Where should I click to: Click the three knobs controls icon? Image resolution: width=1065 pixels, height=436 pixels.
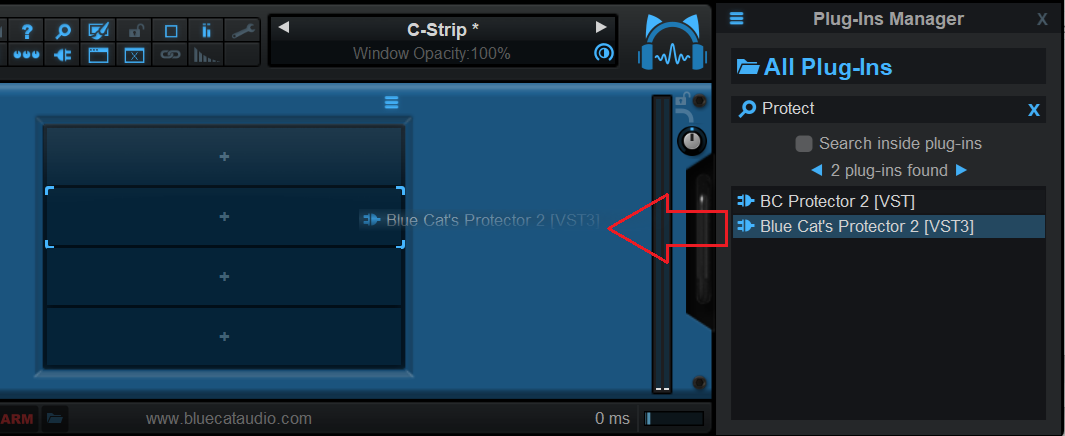click(x=27, y=54)
